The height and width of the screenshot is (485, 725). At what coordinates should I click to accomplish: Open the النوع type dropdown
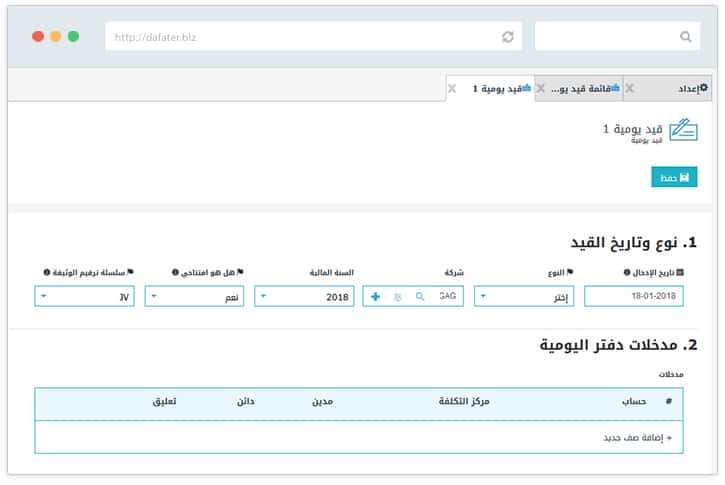(x=524, y=297)
